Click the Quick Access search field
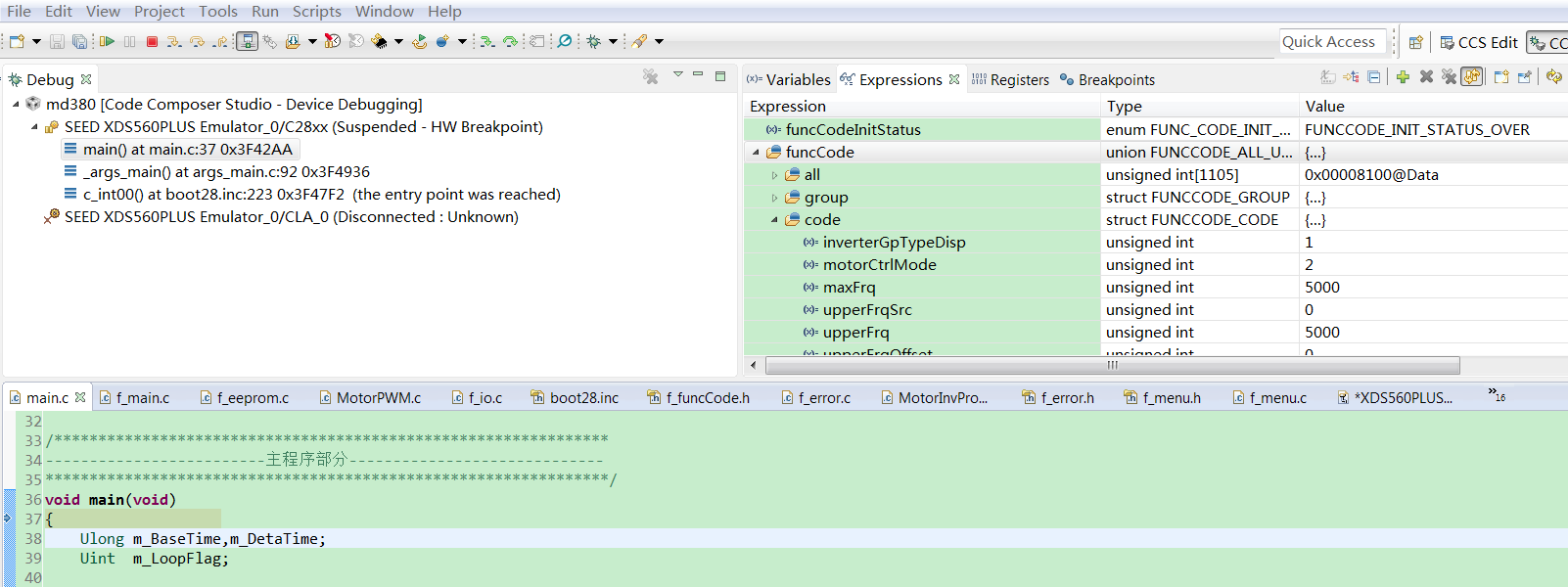Screen dimensions: 1568x587 click(x=1331, y=42)
